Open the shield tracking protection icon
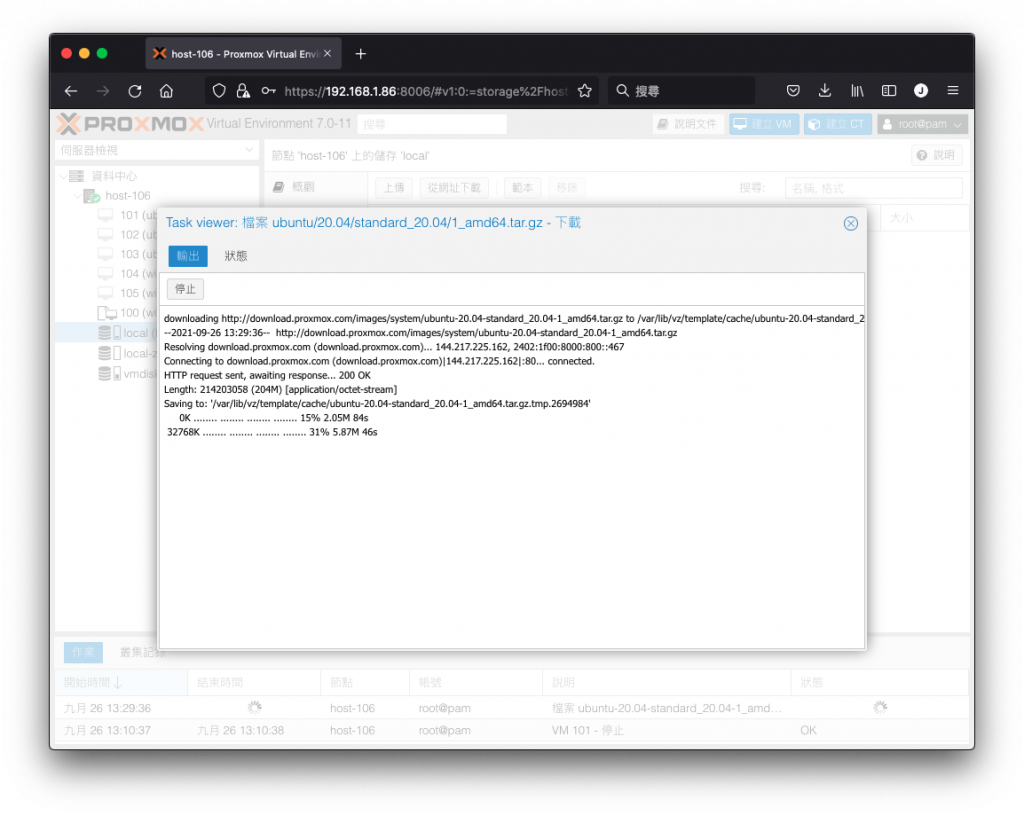Viewport: 1024px width, 815px height. 219,91
